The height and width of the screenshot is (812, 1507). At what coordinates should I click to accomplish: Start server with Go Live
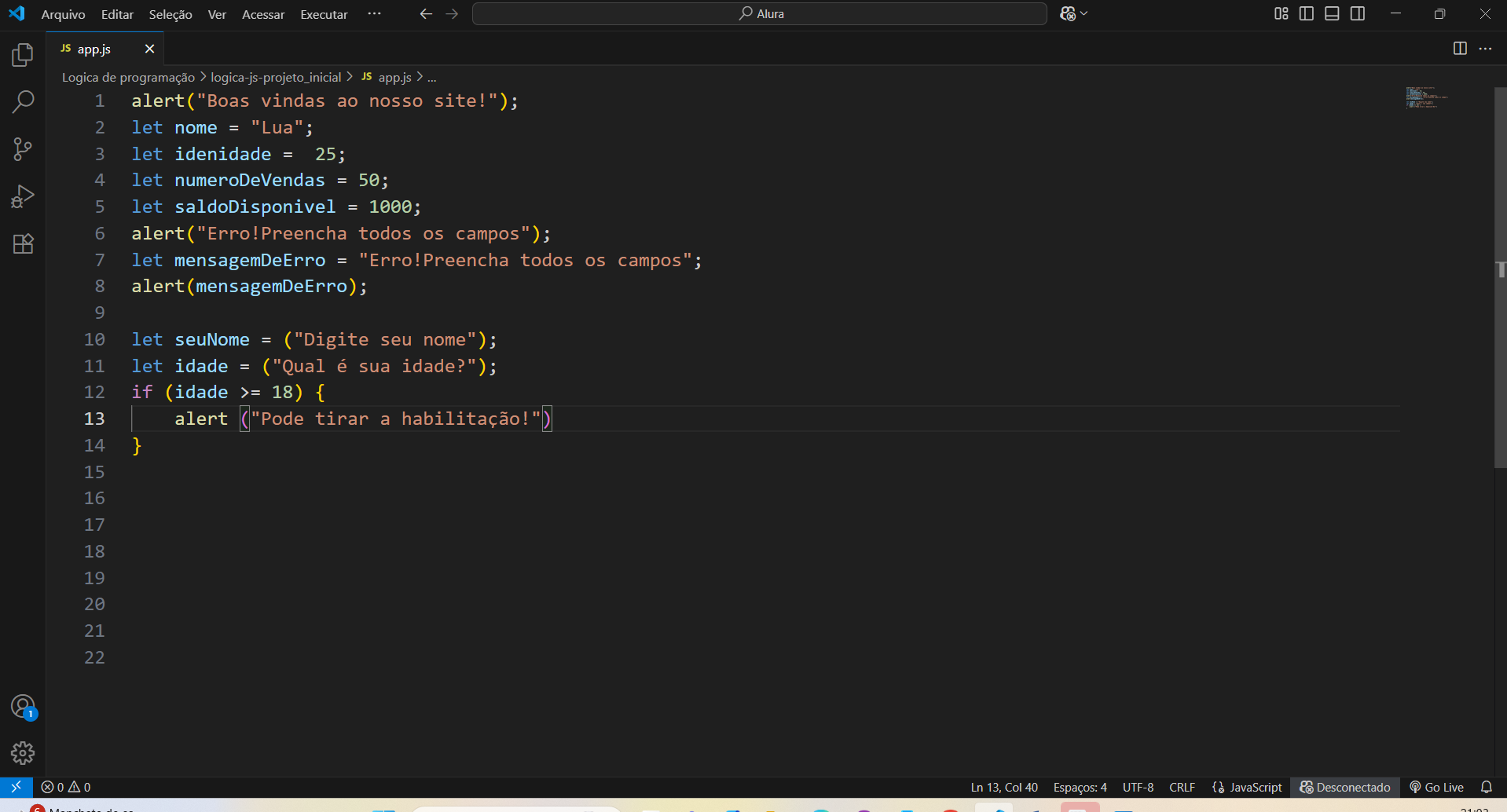[1436, 787]
